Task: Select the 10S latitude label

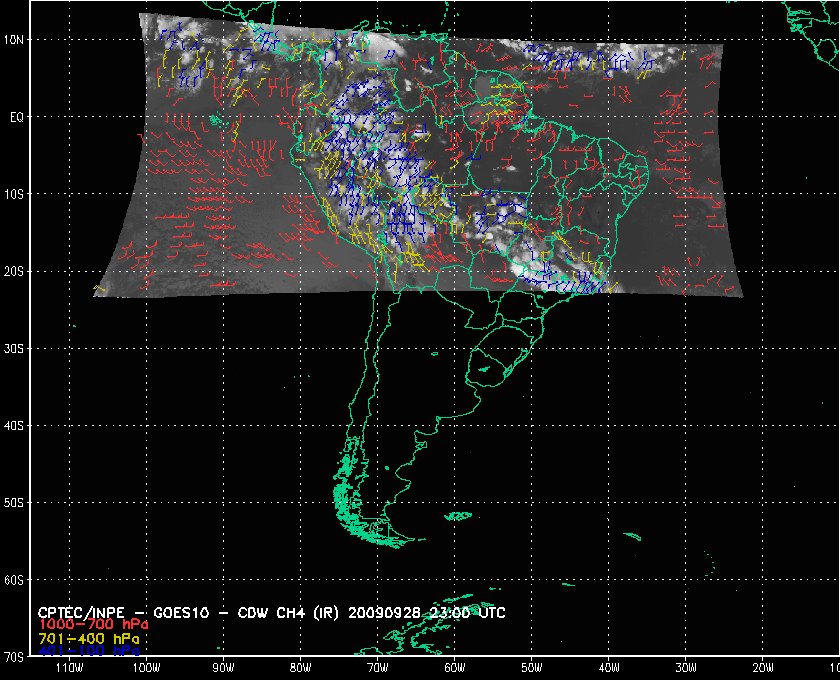Action: click(x=13, y=194)
